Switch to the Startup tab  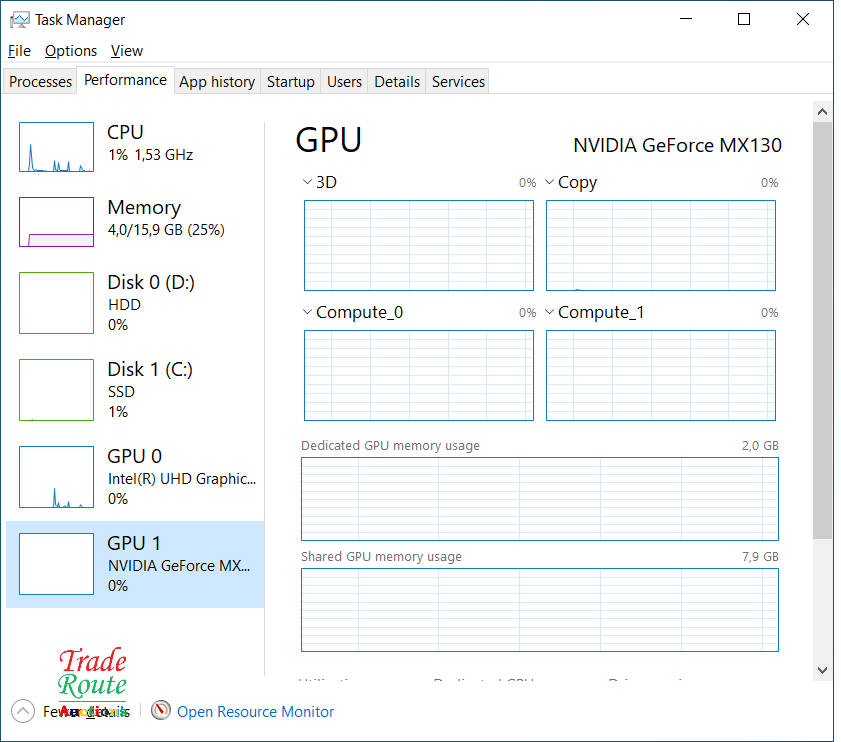290,82
